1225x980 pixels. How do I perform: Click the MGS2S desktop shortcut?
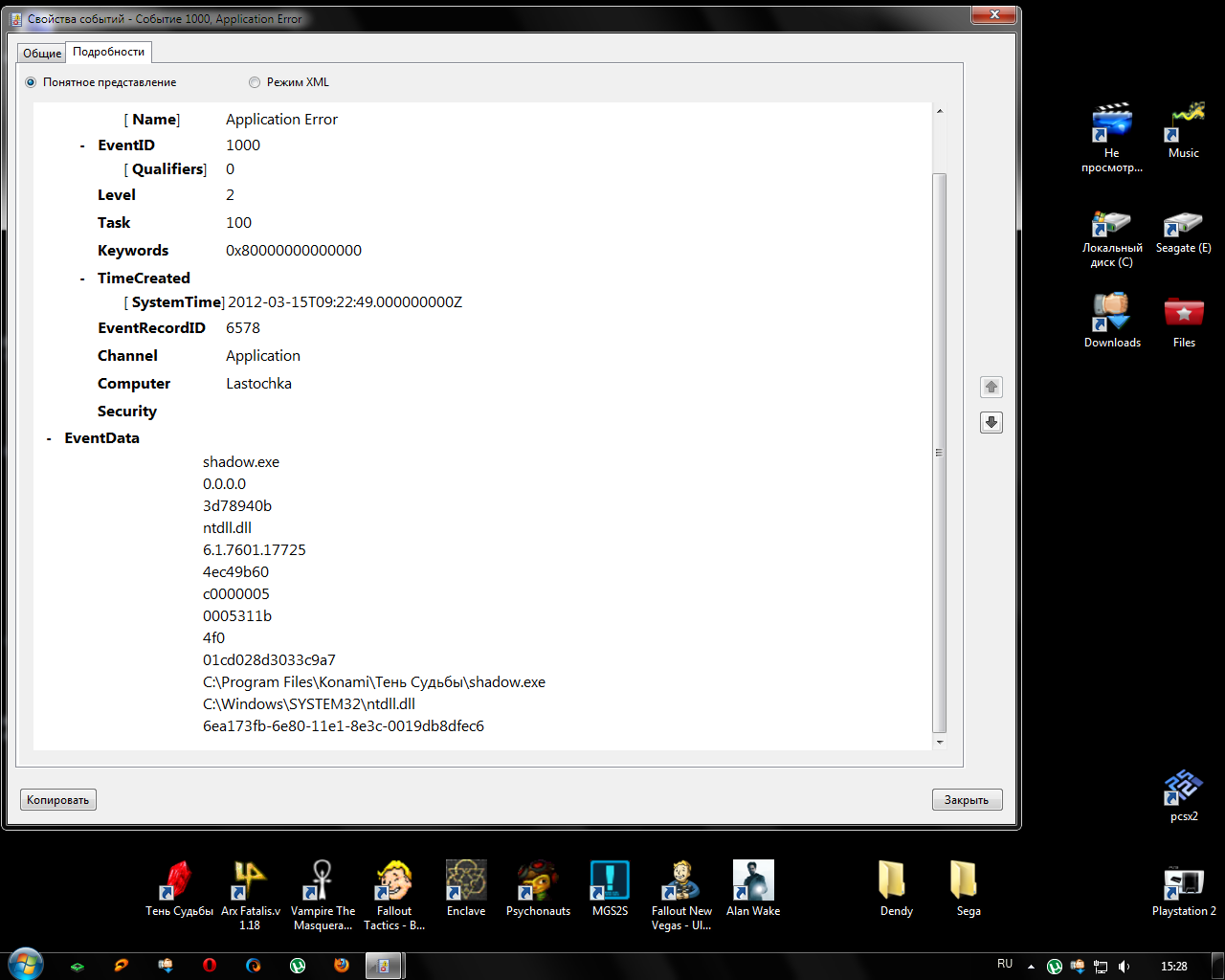[x=610, y=888]
